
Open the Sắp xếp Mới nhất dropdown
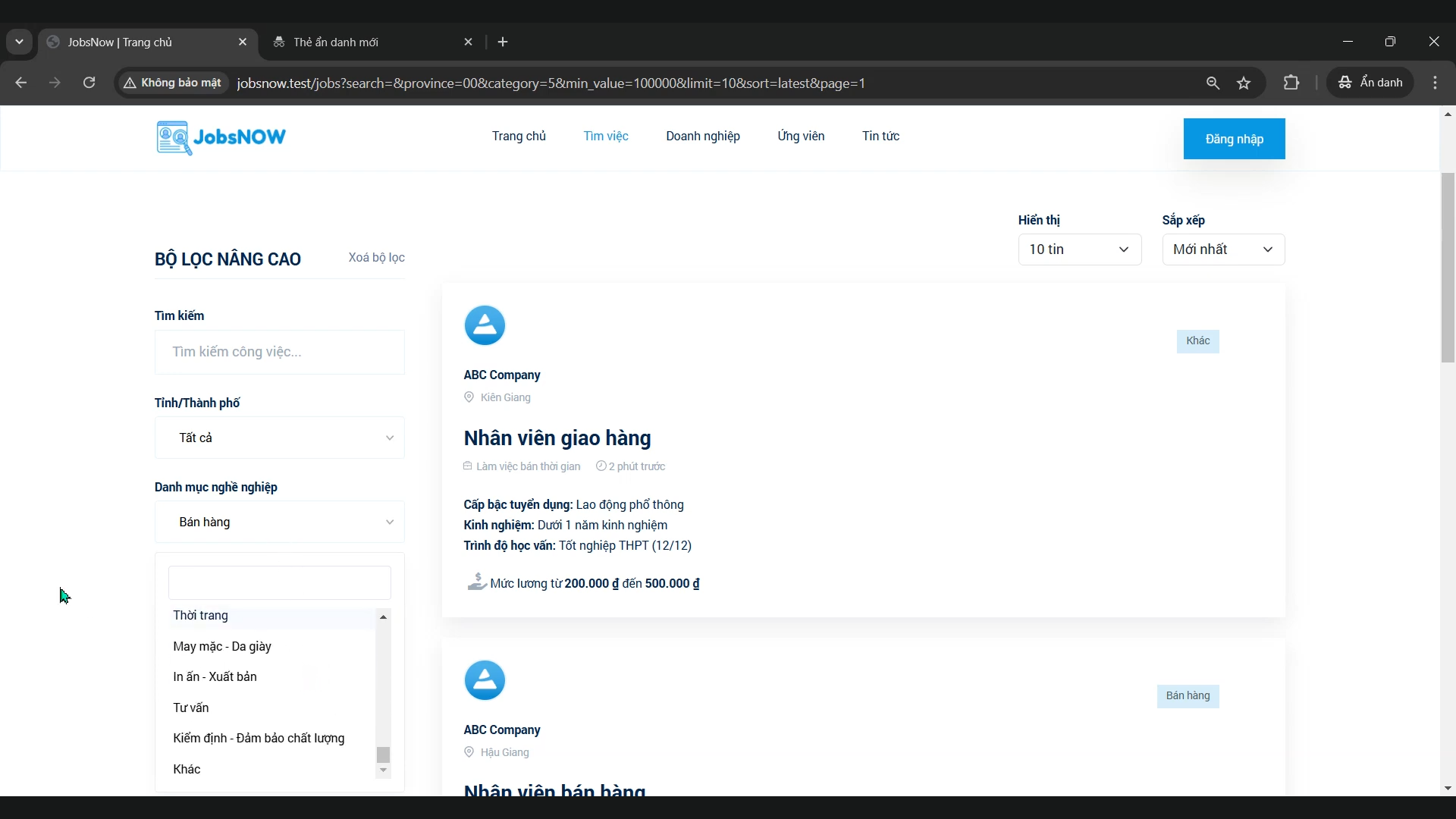(x=1223, y=249)
